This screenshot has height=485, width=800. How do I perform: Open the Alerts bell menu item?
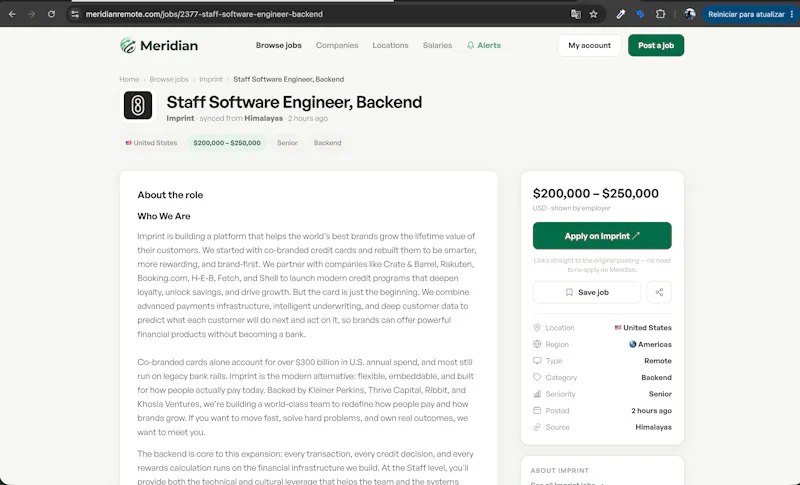tap(484, 45)
